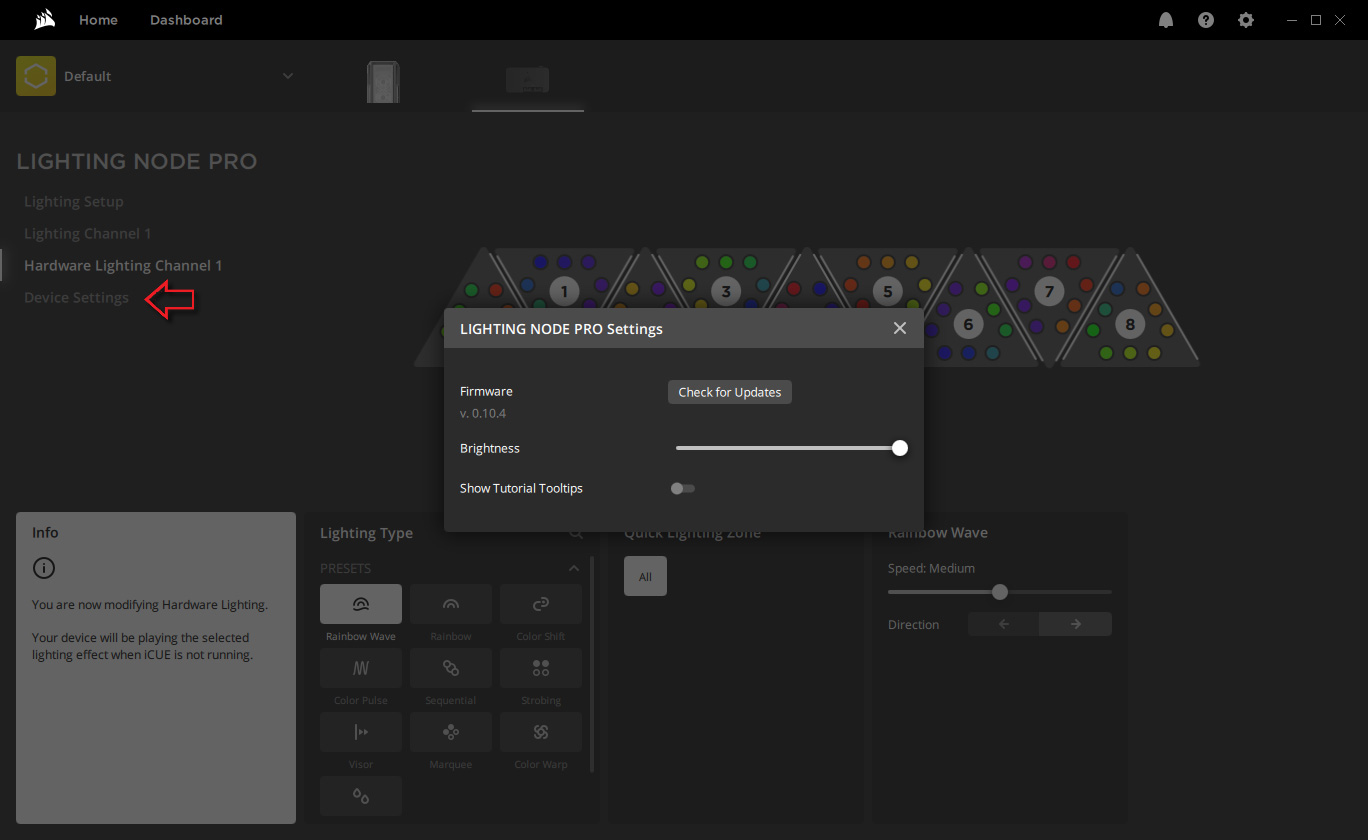
Task: Select the Rainbow lighting preset
Action: [451, 604]
